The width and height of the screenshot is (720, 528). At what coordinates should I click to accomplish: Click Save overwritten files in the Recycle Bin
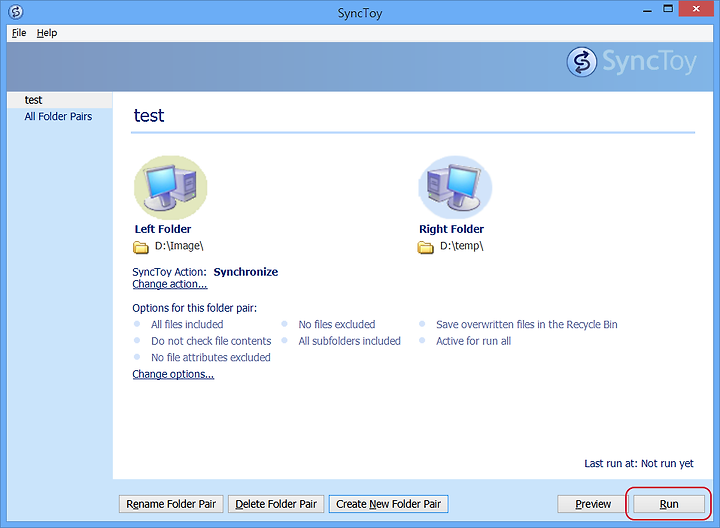527,325
